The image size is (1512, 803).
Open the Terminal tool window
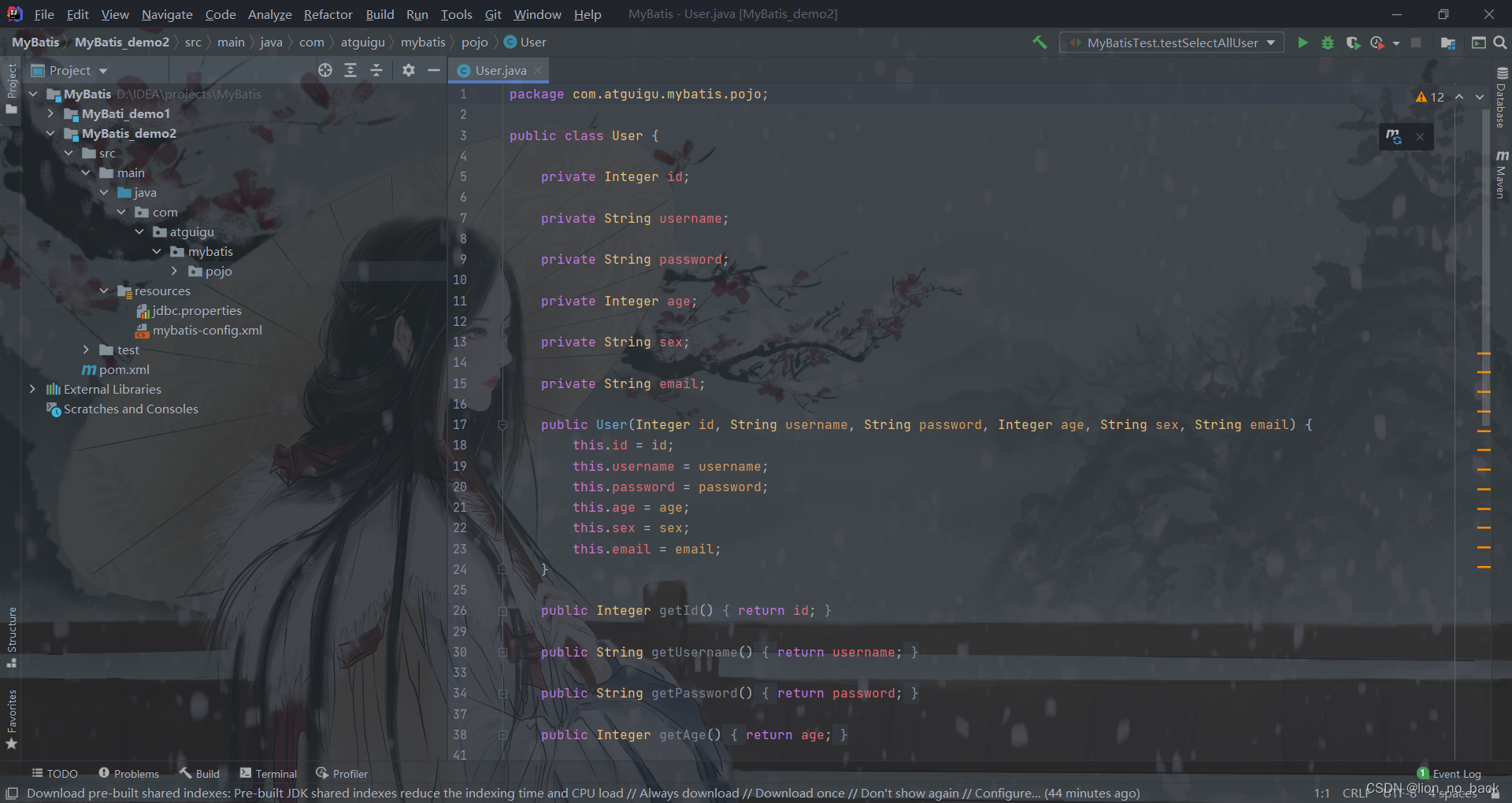coord(269,773)
